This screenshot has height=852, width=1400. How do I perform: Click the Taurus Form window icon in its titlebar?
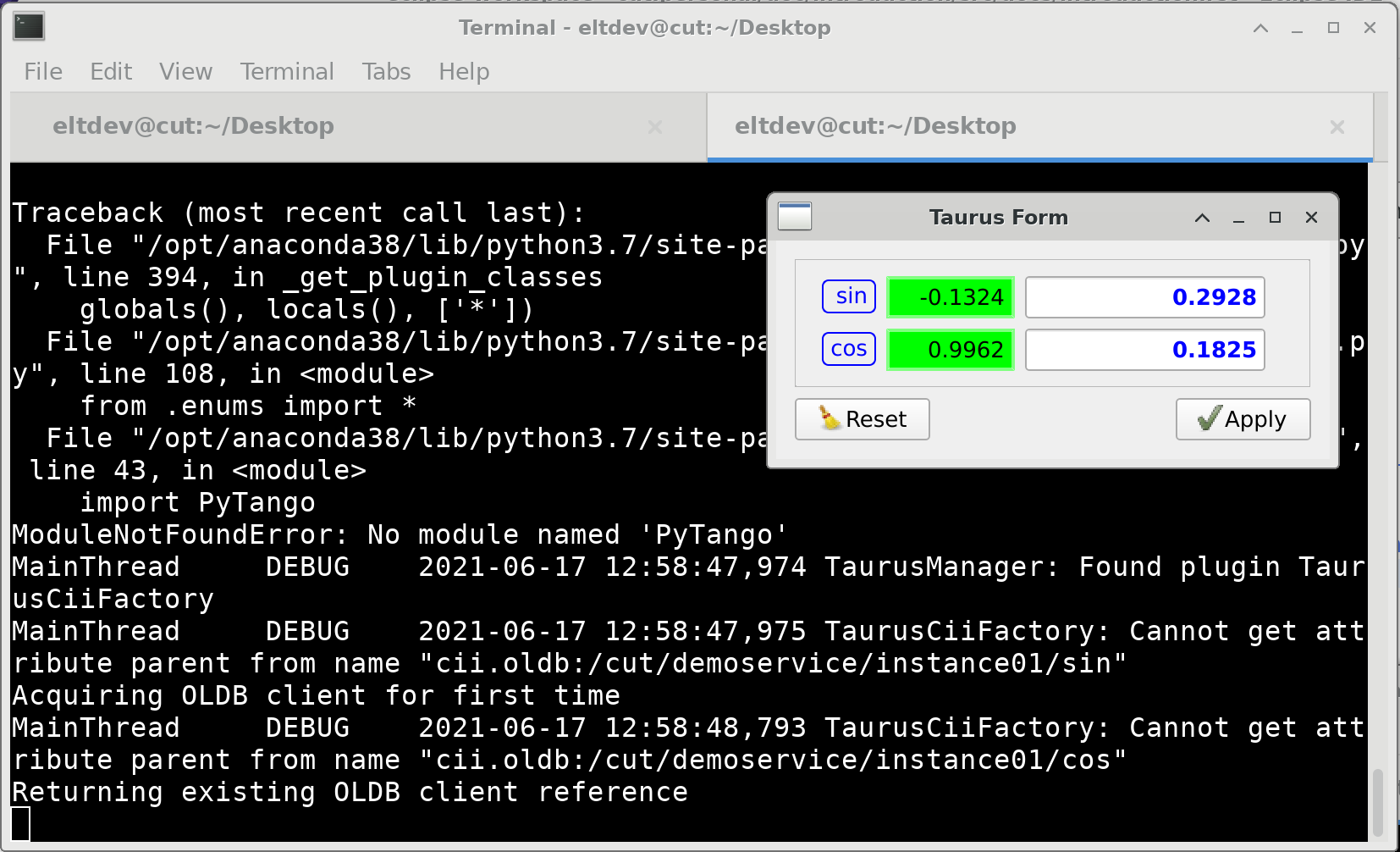click(x=795, y=217)
